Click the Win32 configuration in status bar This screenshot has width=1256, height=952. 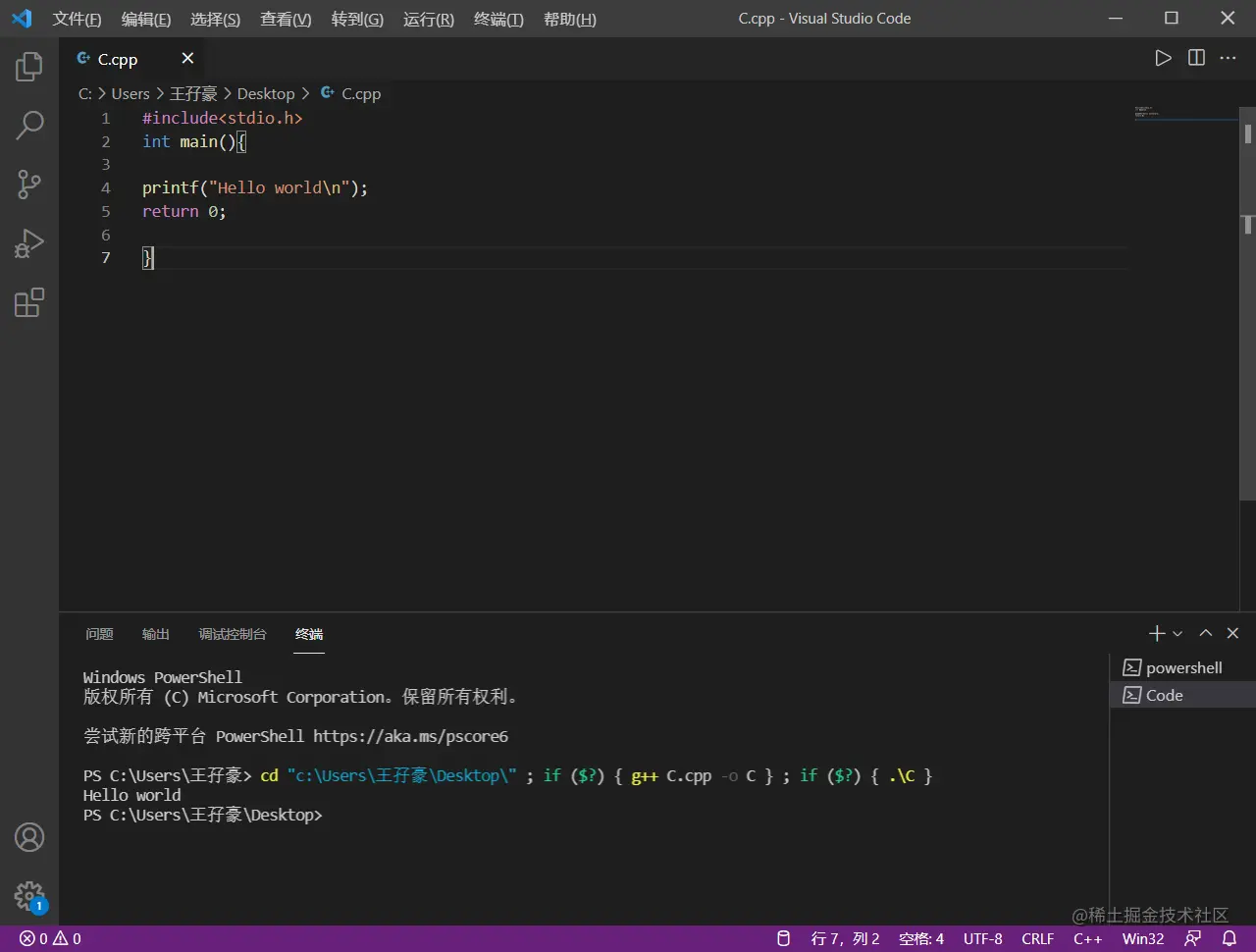1143,939
